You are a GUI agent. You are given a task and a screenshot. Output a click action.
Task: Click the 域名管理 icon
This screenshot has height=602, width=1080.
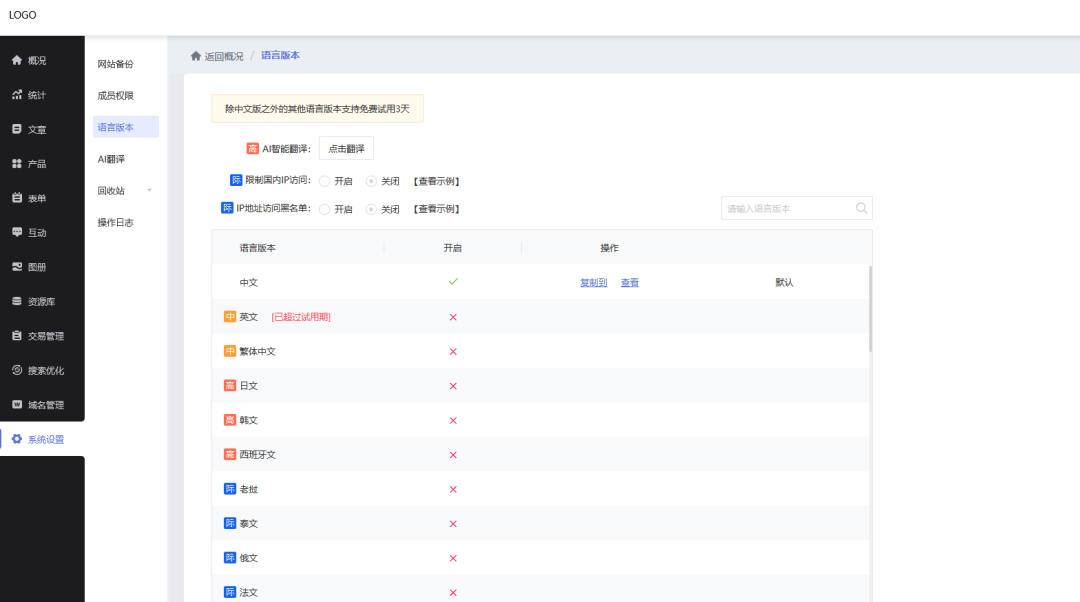click(x=17, y=405)
